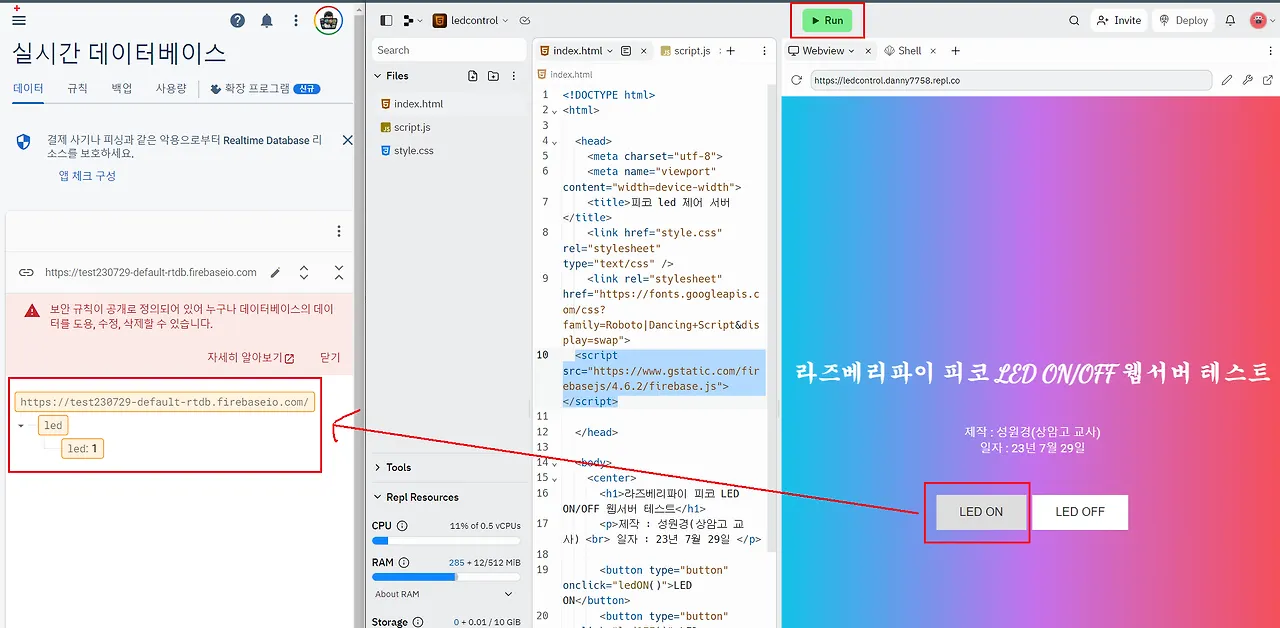Click the 앱 체크 구성 link

pos(87,175)
